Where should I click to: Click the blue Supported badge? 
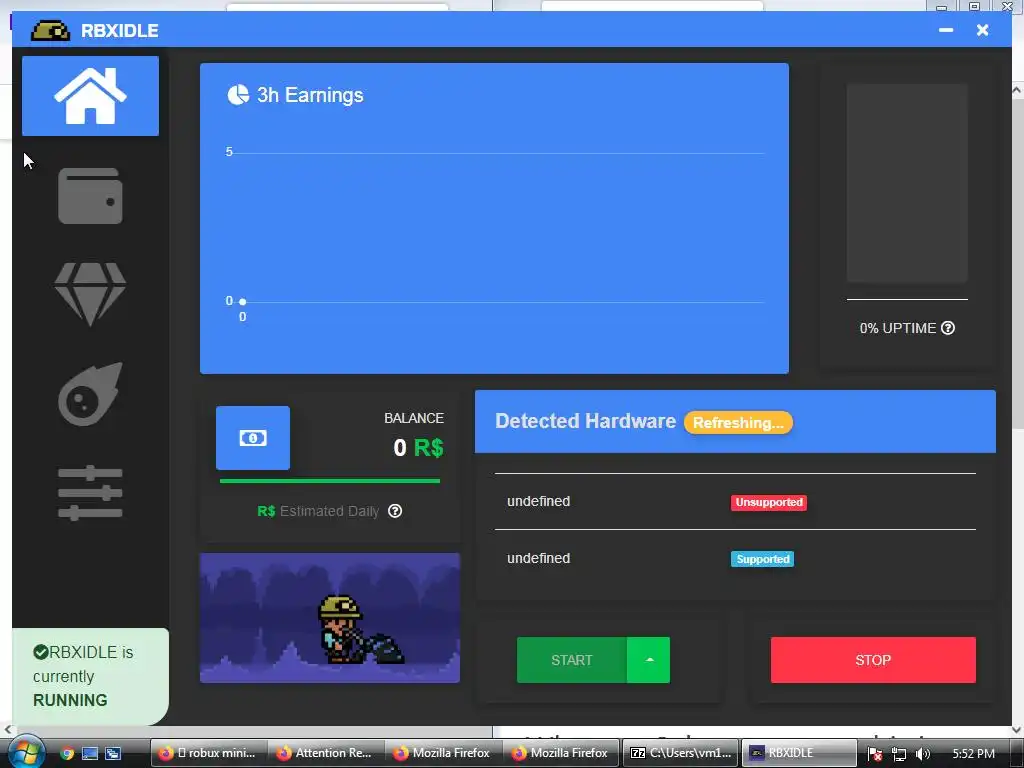coord(762,559)
